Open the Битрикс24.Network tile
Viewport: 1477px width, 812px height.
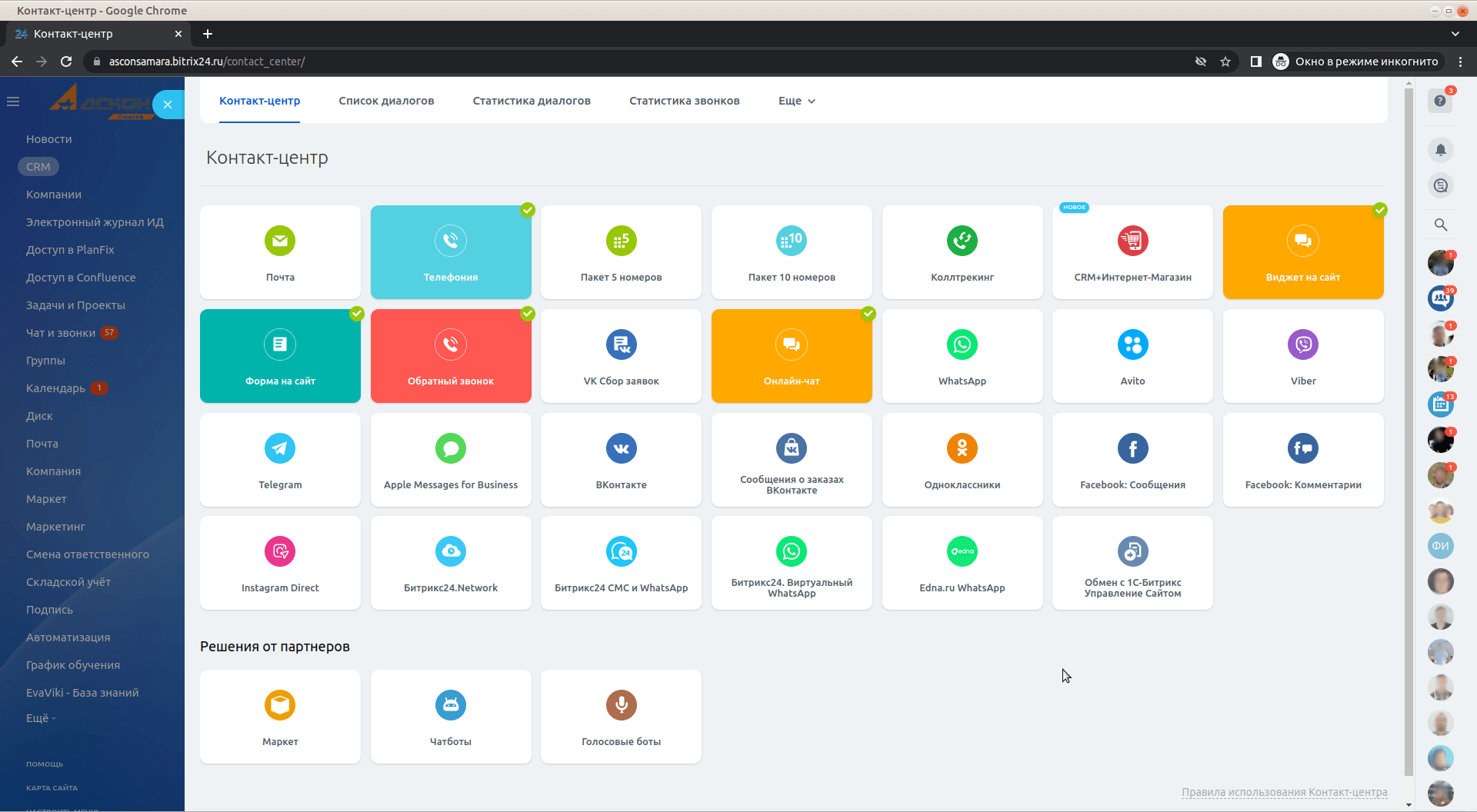coord(451,563)
